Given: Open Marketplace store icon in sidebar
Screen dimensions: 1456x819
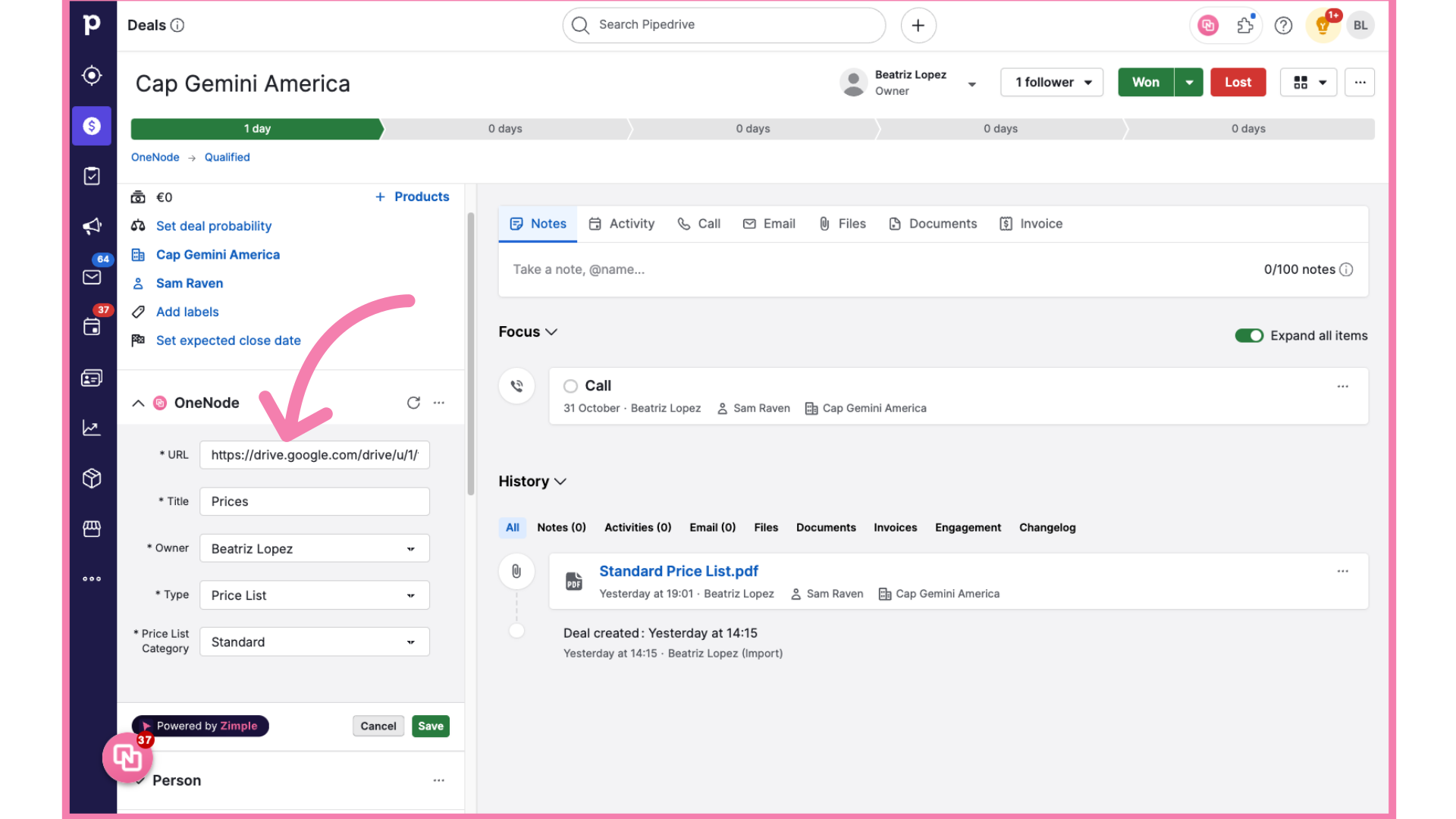Looking at the screenshot, I should click(x=92, y=529).
